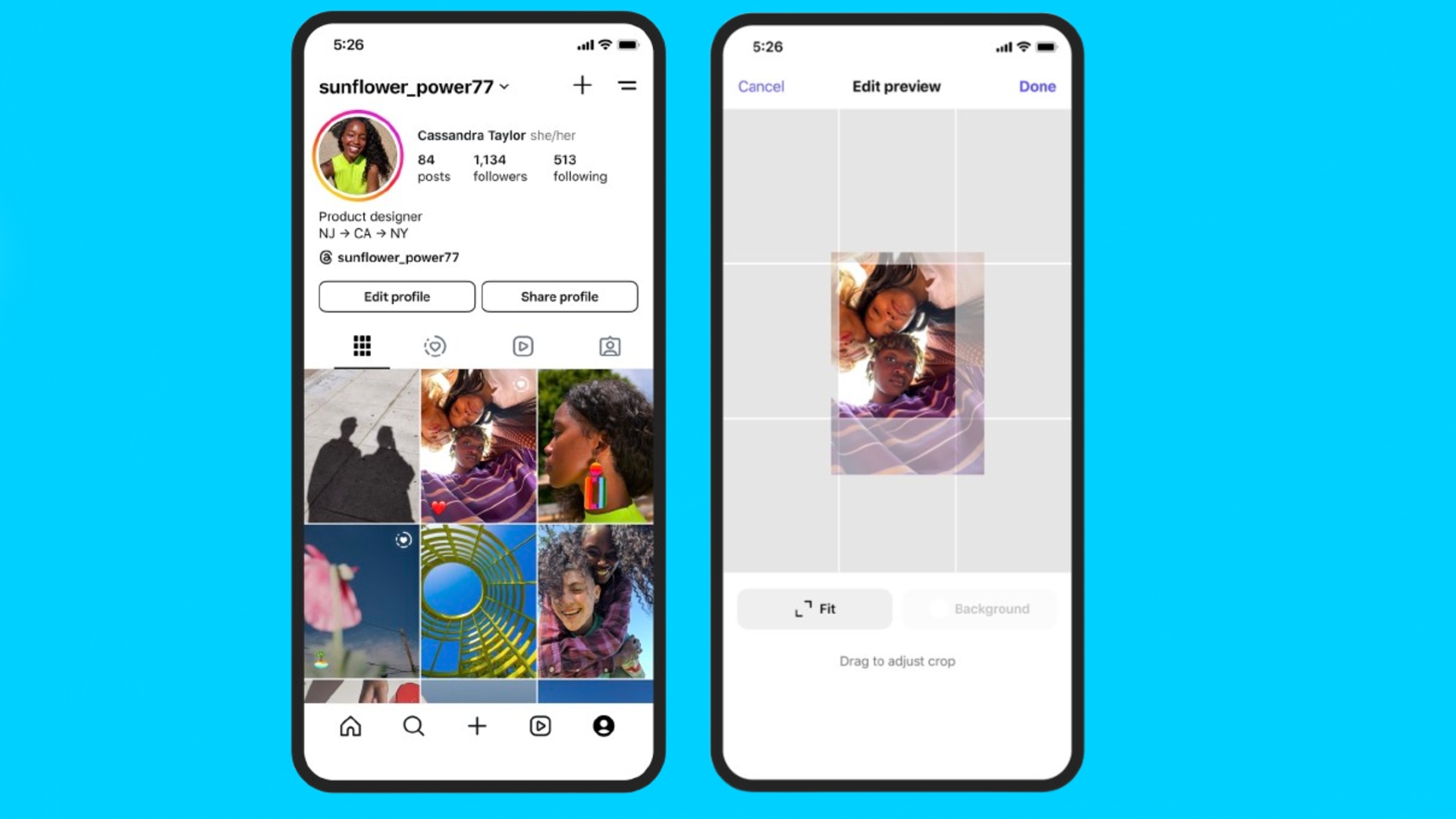Screen dimensions: 1456x819
Task: Tap the three-line menu icon
Action: coord(627,85)
